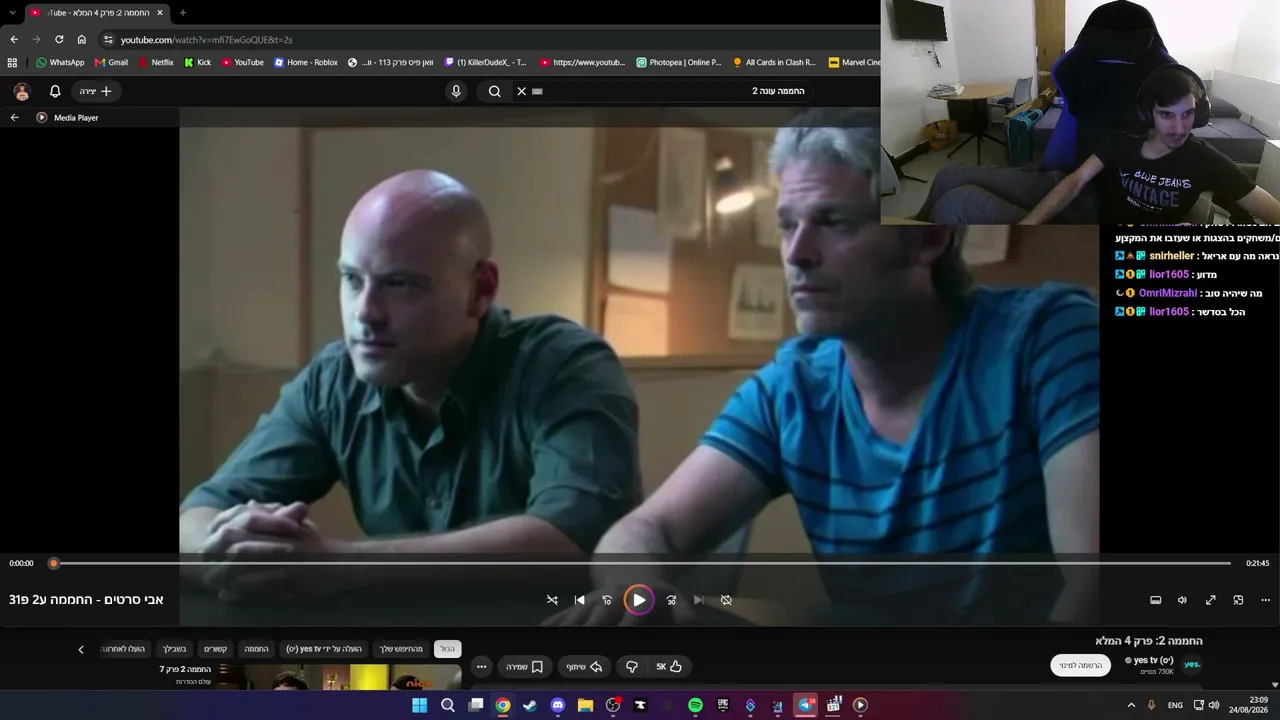The width and height of the screenshot is (1280, 720).
Task: Show hidden system tray icons
Action: tap(1131, 705)
